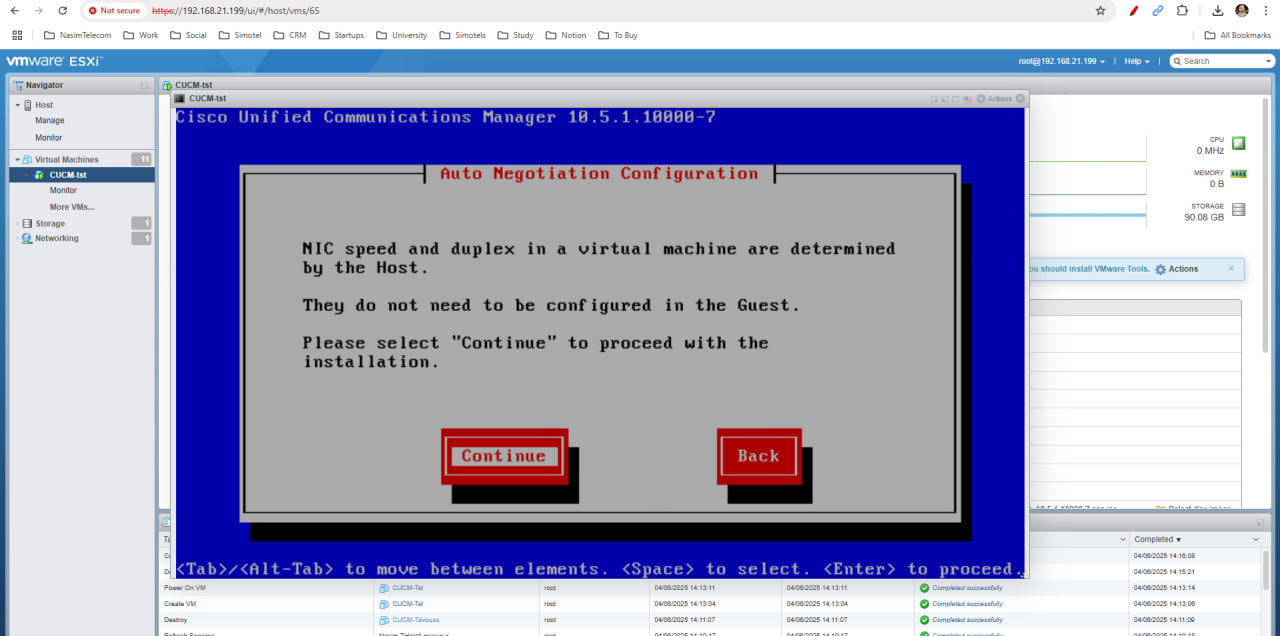
Task: Select Continue in the installer console
Action: [x=504, y=456]
